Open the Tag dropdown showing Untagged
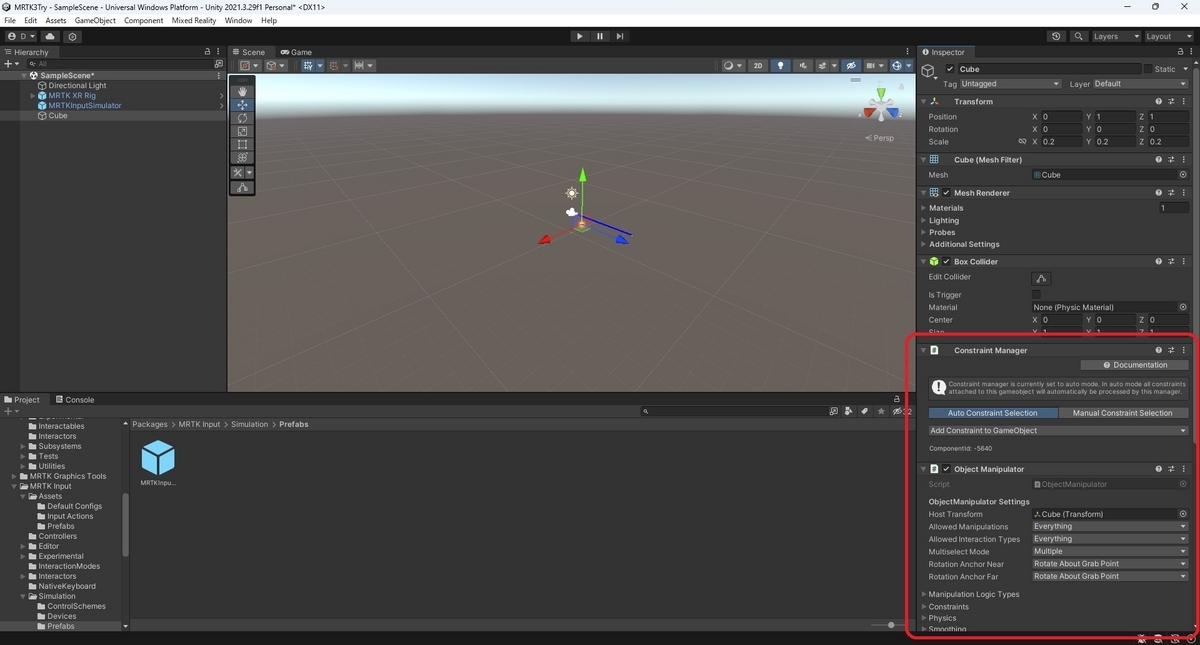1200x645 pixels. pyautogui.click(x=1010, y=84)
